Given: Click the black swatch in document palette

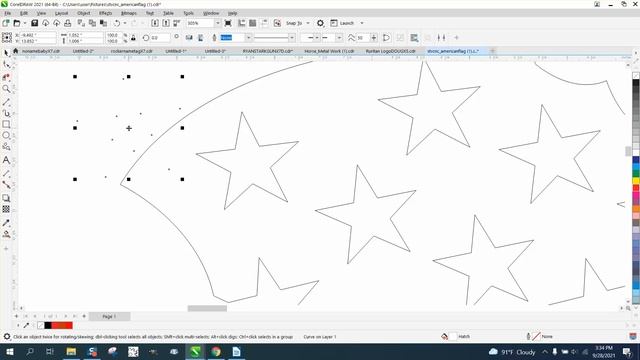Looking at the screenshot, I should [48, 325].
